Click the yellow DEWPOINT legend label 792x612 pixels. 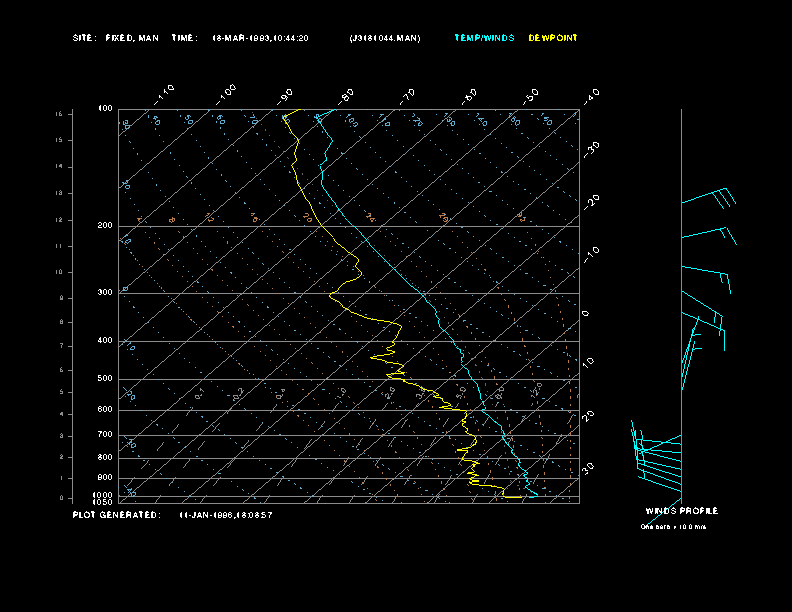(553, 38)
